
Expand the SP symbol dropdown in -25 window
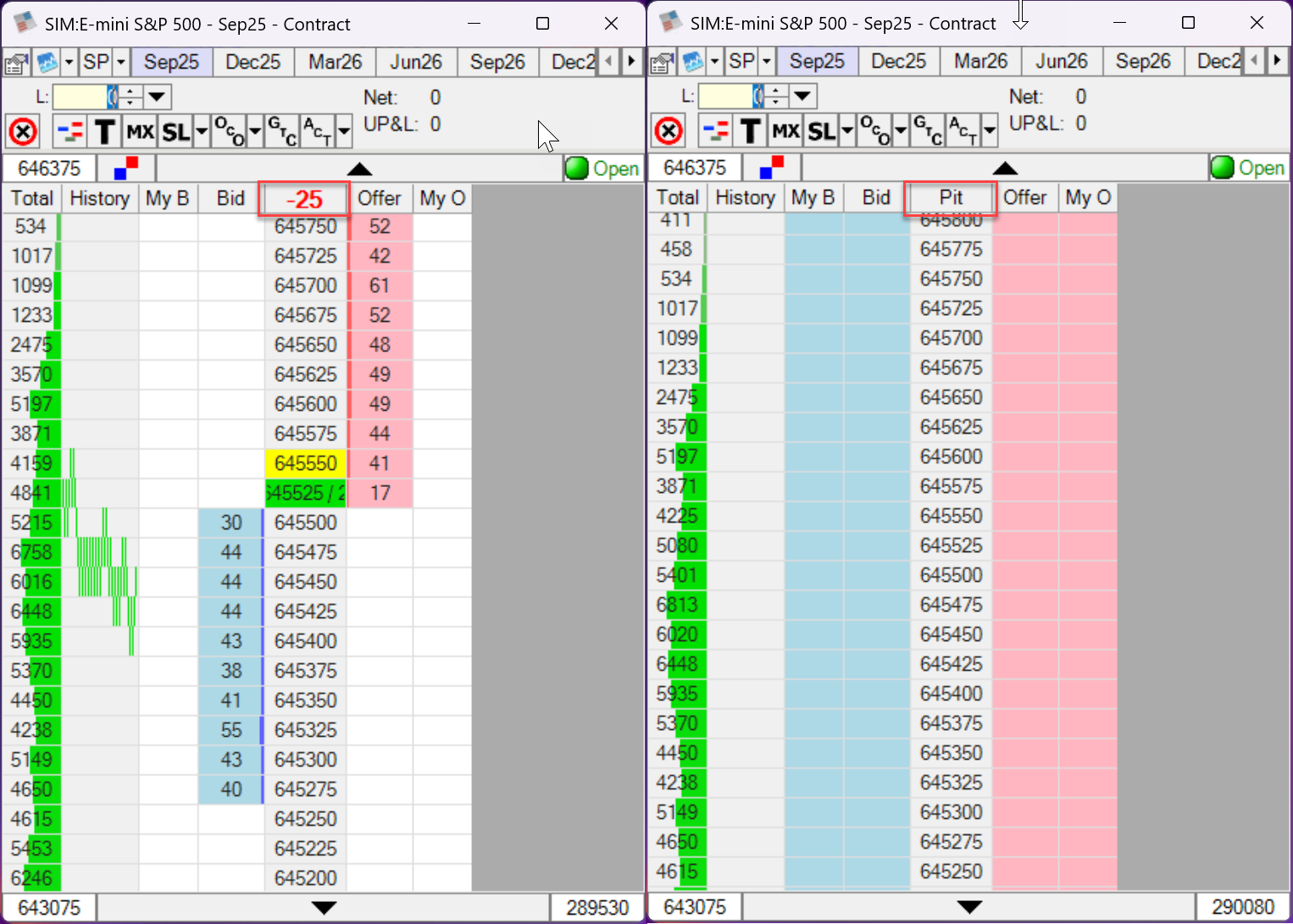point(121,63)
